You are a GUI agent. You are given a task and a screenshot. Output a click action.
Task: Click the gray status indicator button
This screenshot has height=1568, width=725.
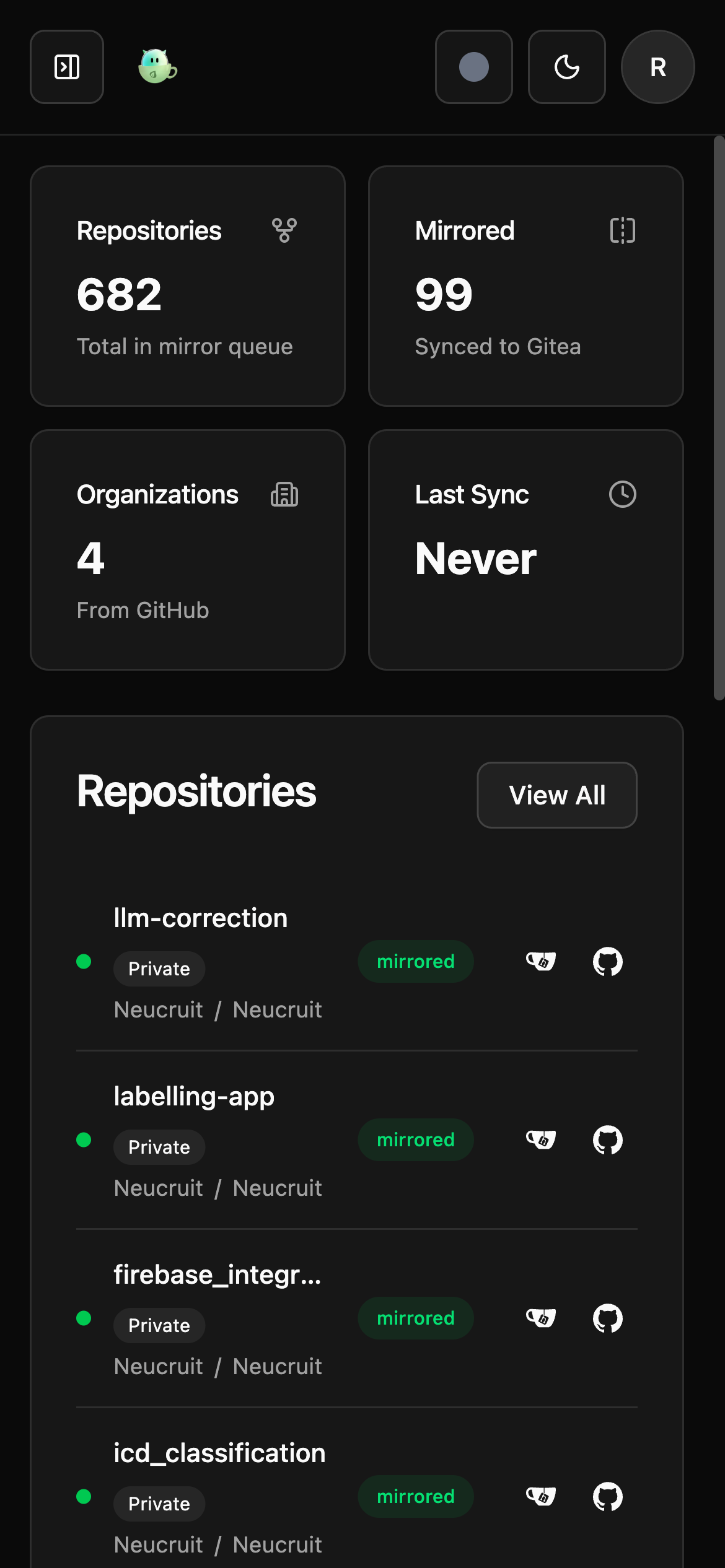pyautogui.click(x=473, y=67)
